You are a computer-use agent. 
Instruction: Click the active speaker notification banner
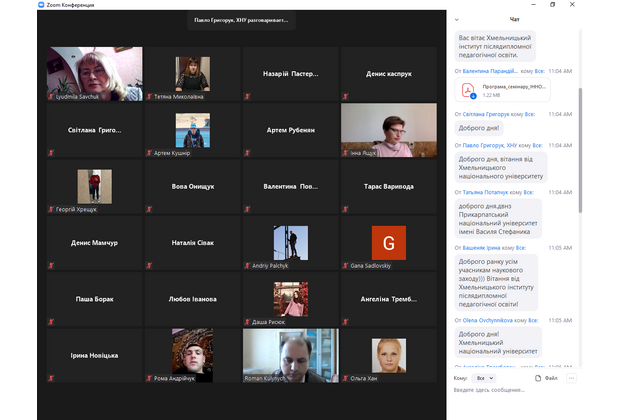tap(241, 20)
